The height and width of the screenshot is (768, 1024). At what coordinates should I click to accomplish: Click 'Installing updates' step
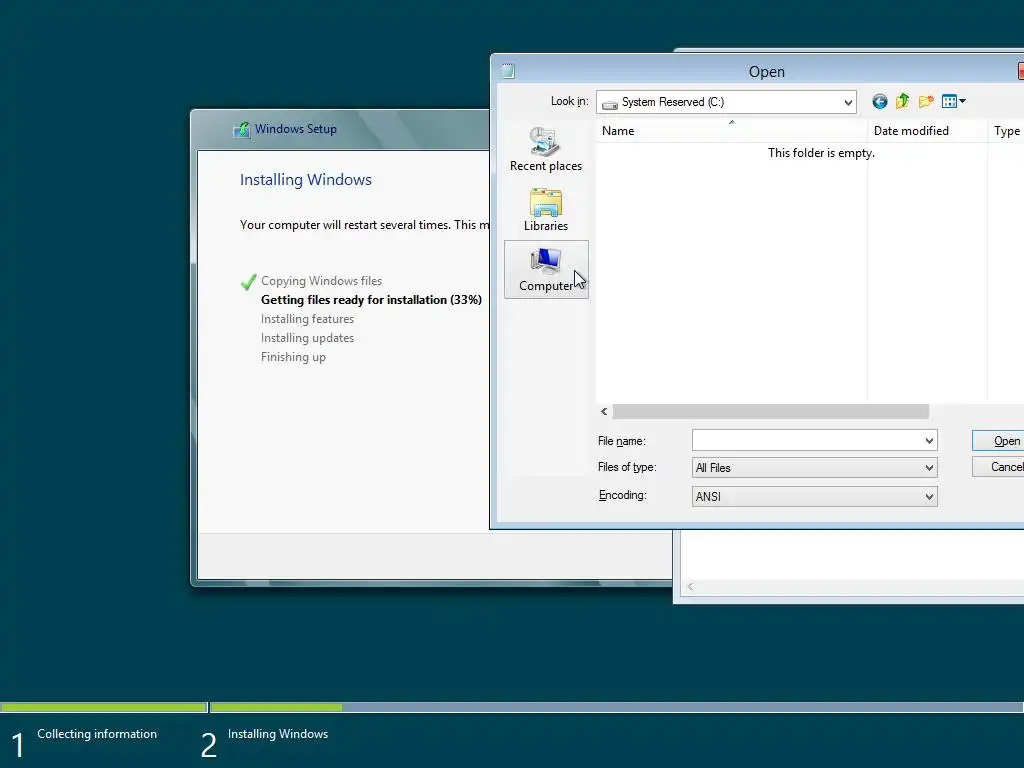(x=307, y=338)
